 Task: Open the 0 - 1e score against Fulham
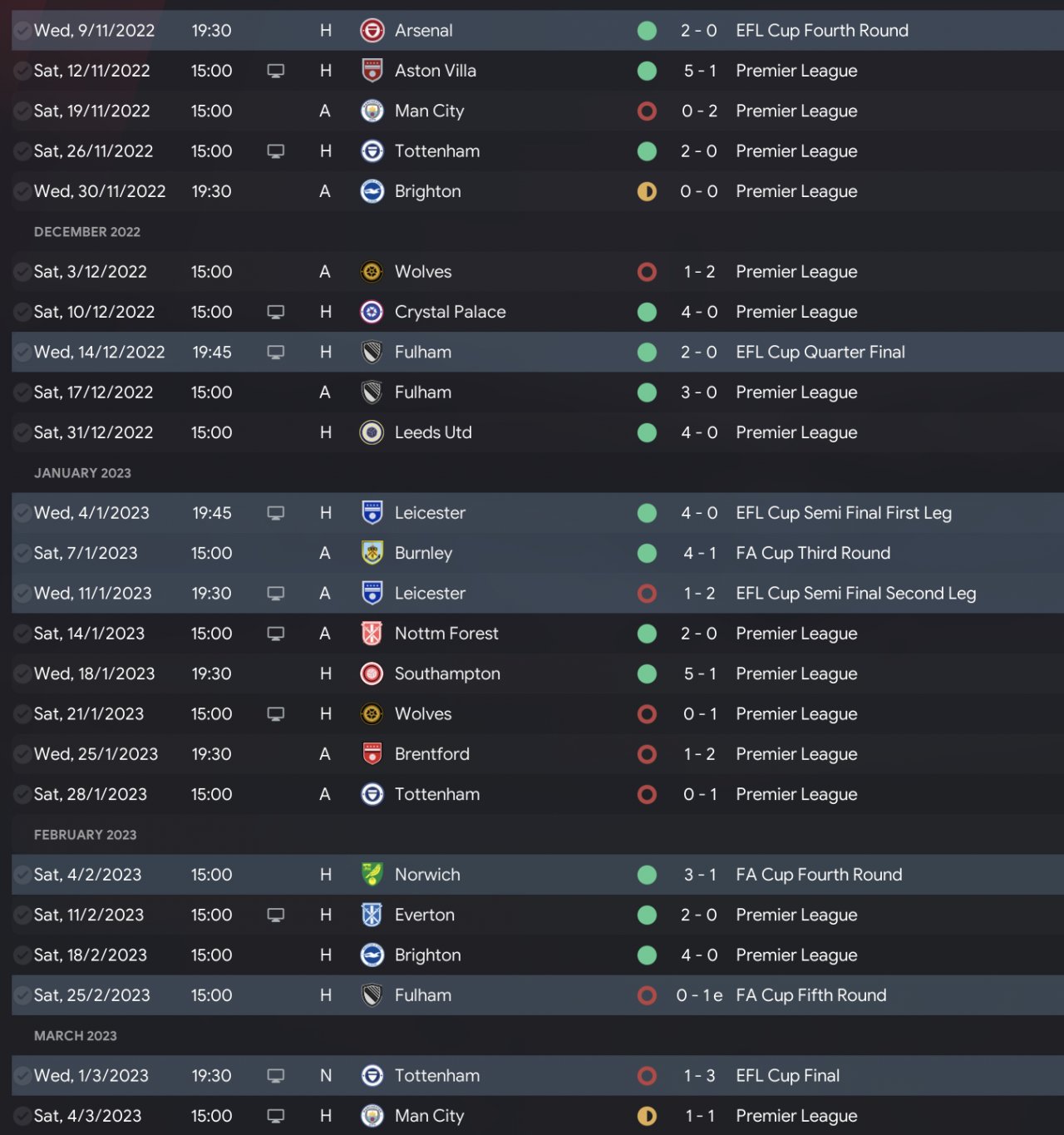tap(698, 995)
